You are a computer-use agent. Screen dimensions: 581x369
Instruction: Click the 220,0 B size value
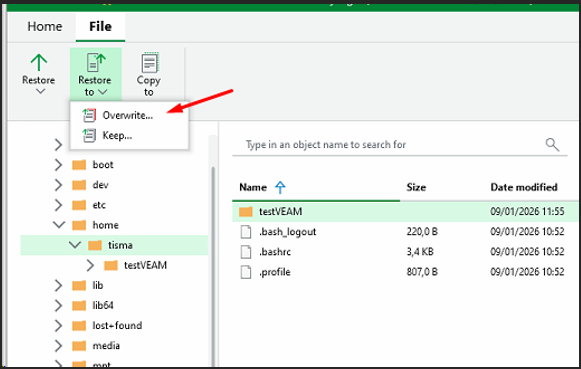(422, 232)
